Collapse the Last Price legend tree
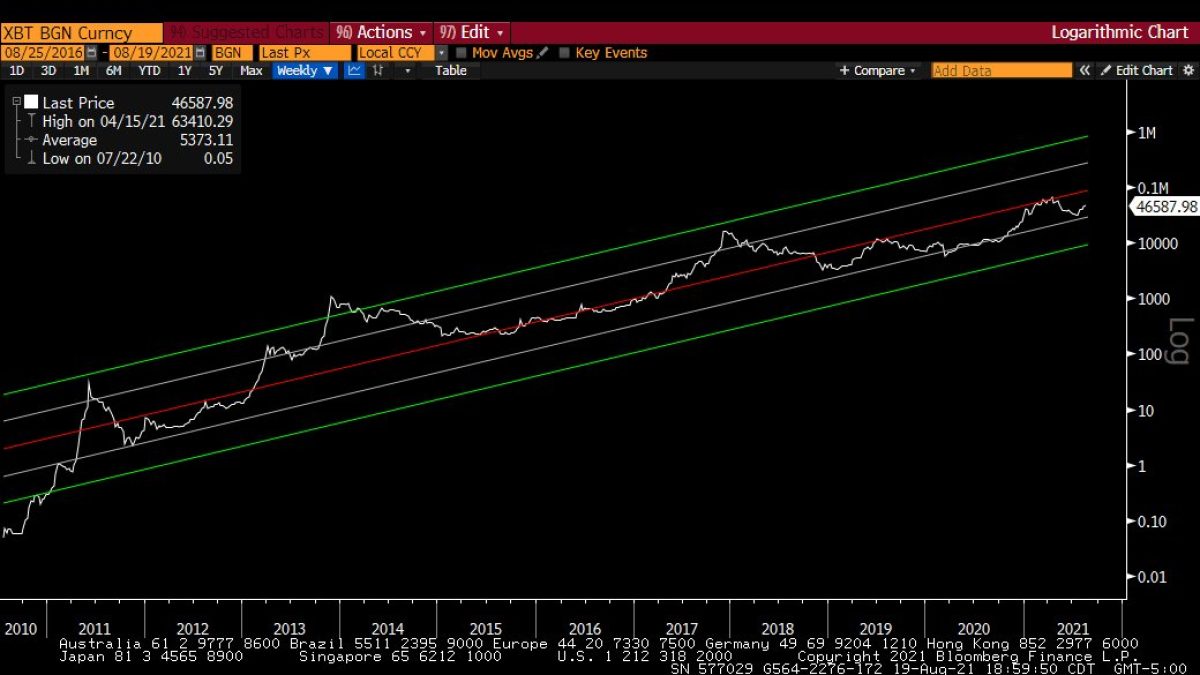The height and width of the screenshot is (675, 1200). click(16, 103)
